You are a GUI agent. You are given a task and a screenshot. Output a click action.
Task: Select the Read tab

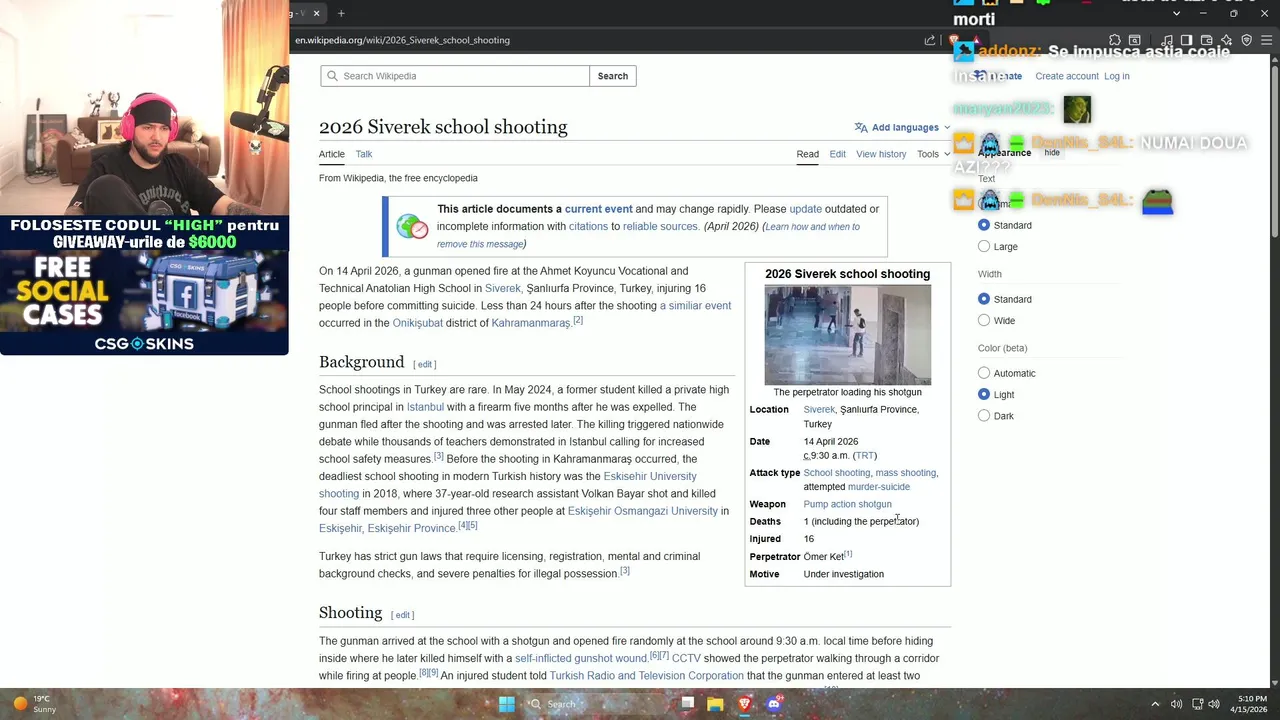tap(807, 154)
